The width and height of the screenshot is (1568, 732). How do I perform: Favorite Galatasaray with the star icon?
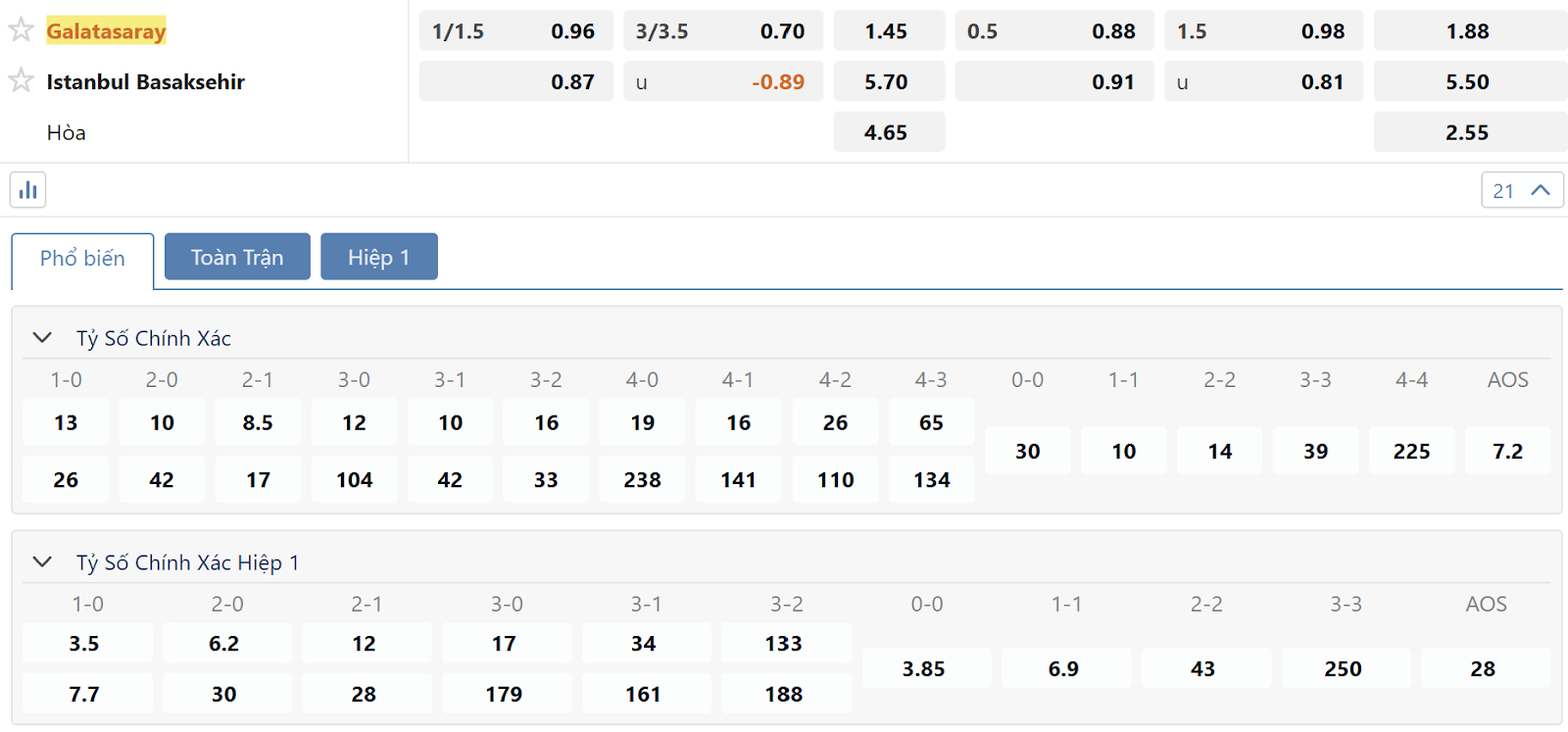click(21, 29)
